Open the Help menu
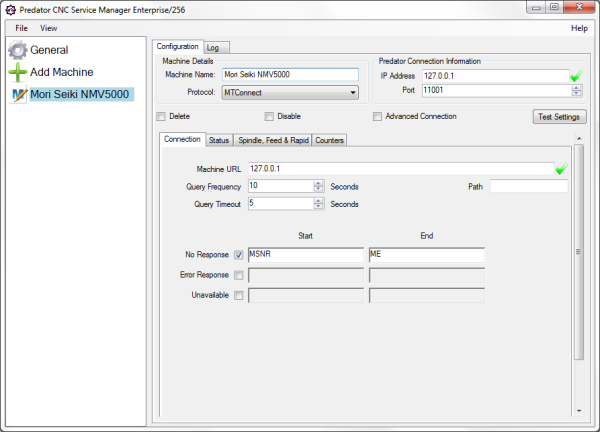Screen dimensions: 600x432 [x=579, y=28]
